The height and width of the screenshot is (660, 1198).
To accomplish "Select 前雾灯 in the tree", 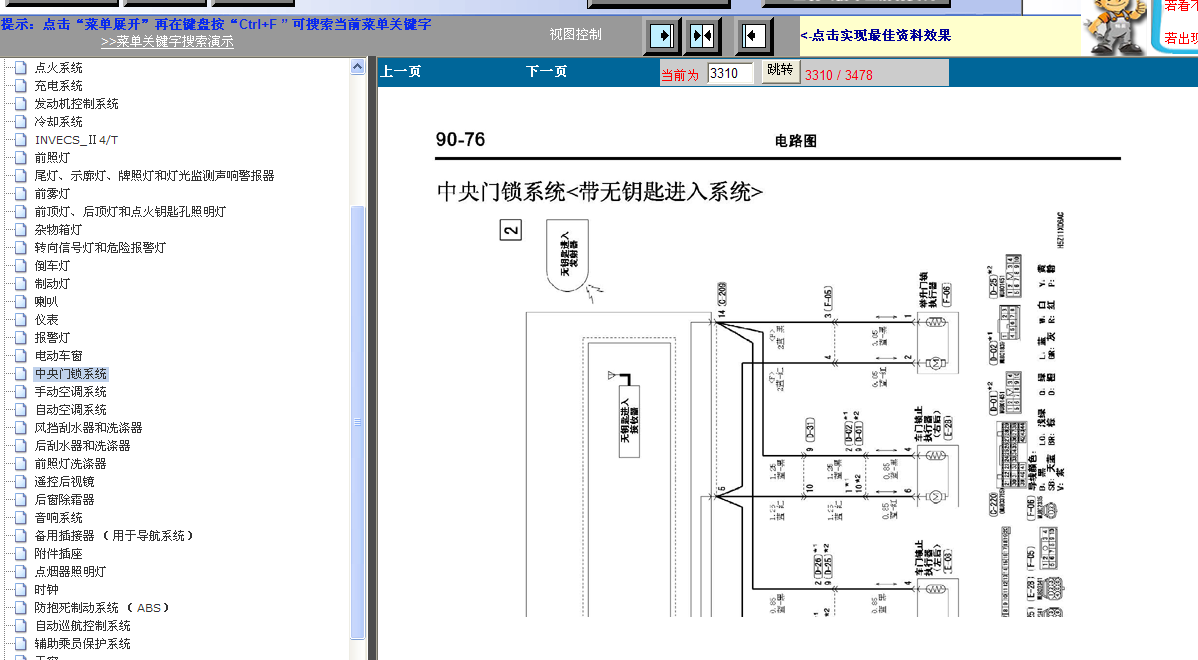I will click(x=52, y=194).
